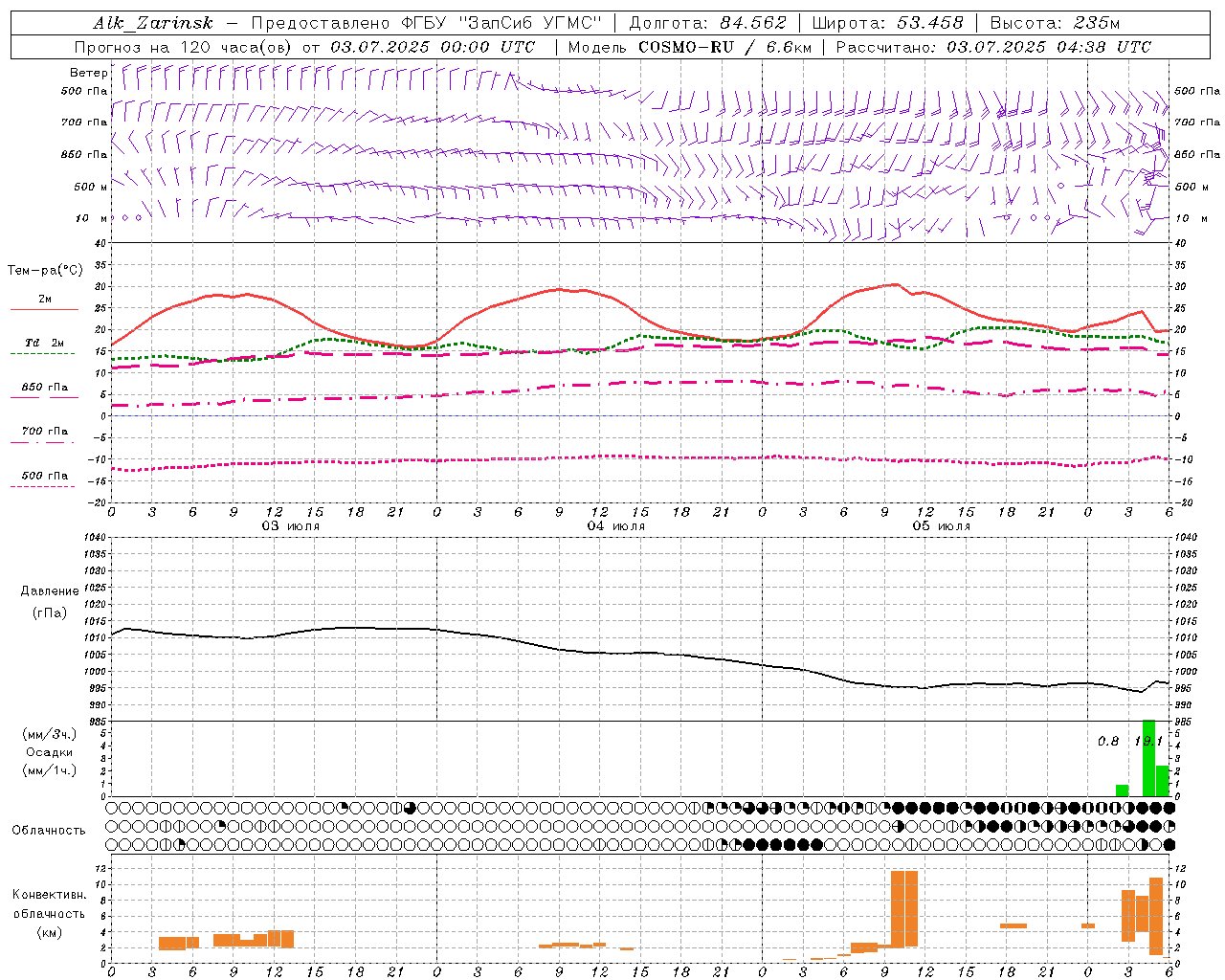Select the forecast start time 03.07.2025 00:00 UTC
The width and height of the screenshot is (1225, 980).
click(x=433, y=47)
